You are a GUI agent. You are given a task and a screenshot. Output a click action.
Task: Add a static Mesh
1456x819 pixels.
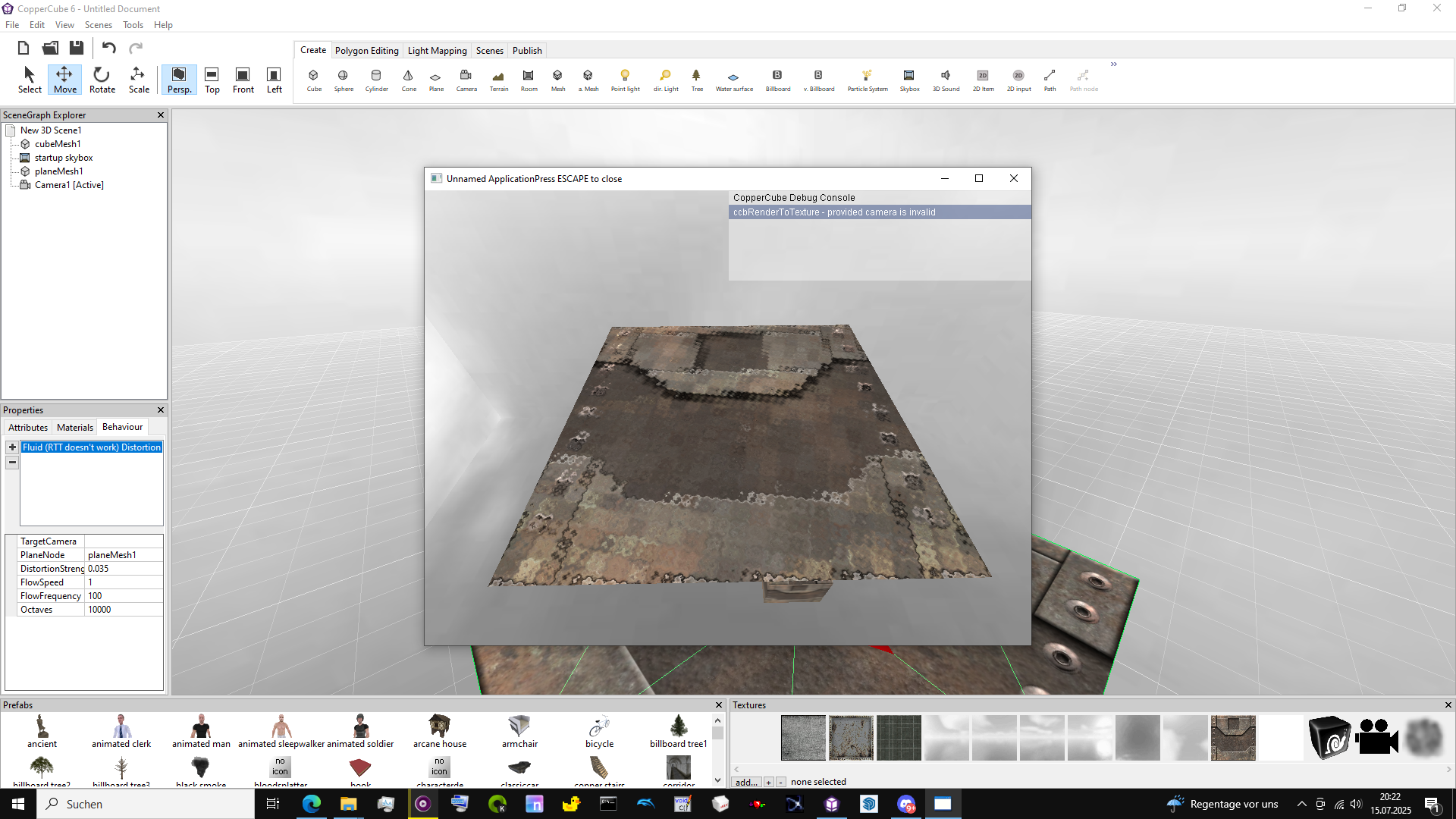click(x=558, y=80)
